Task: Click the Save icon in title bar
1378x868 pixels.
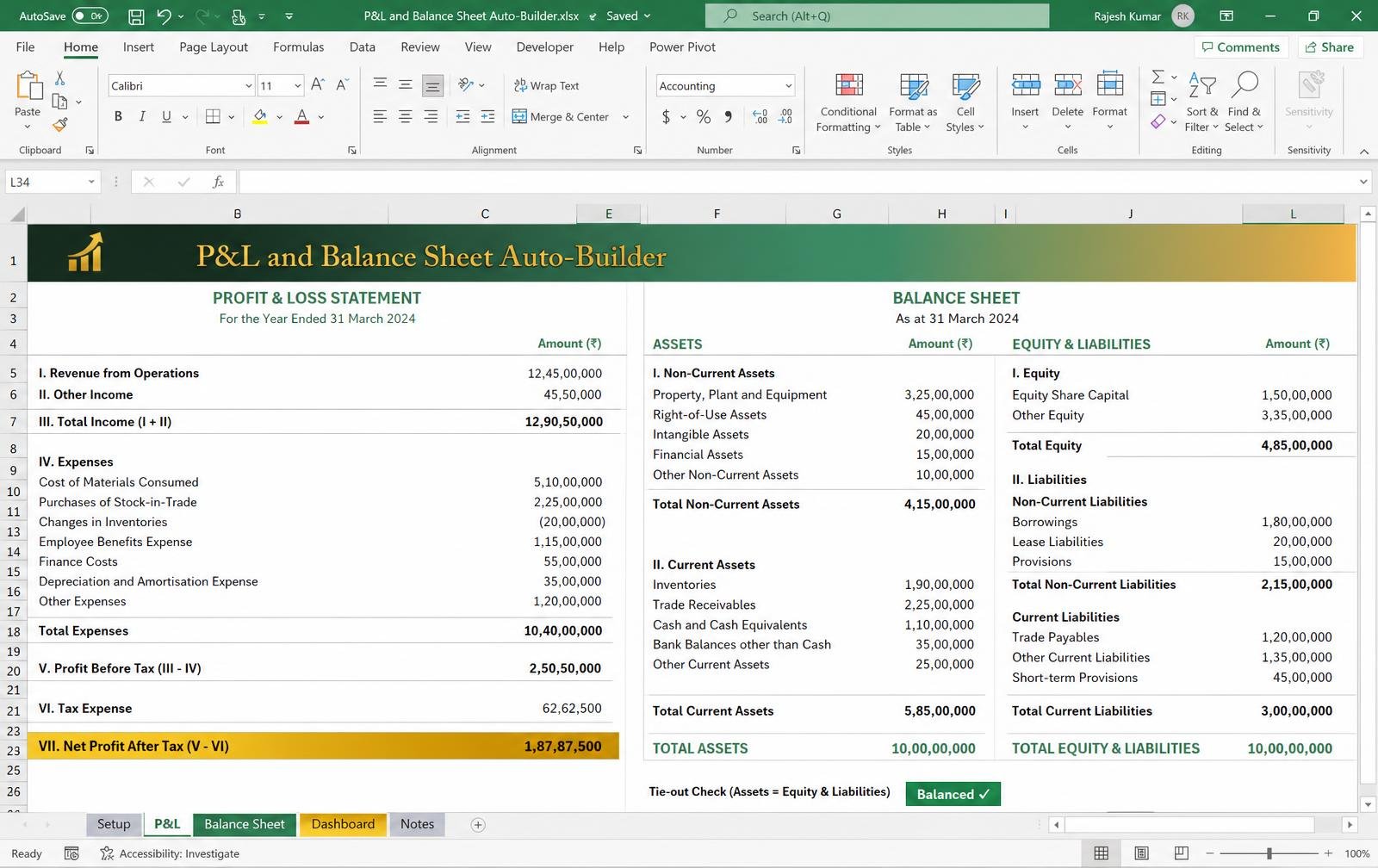Action: pos(136,15)
